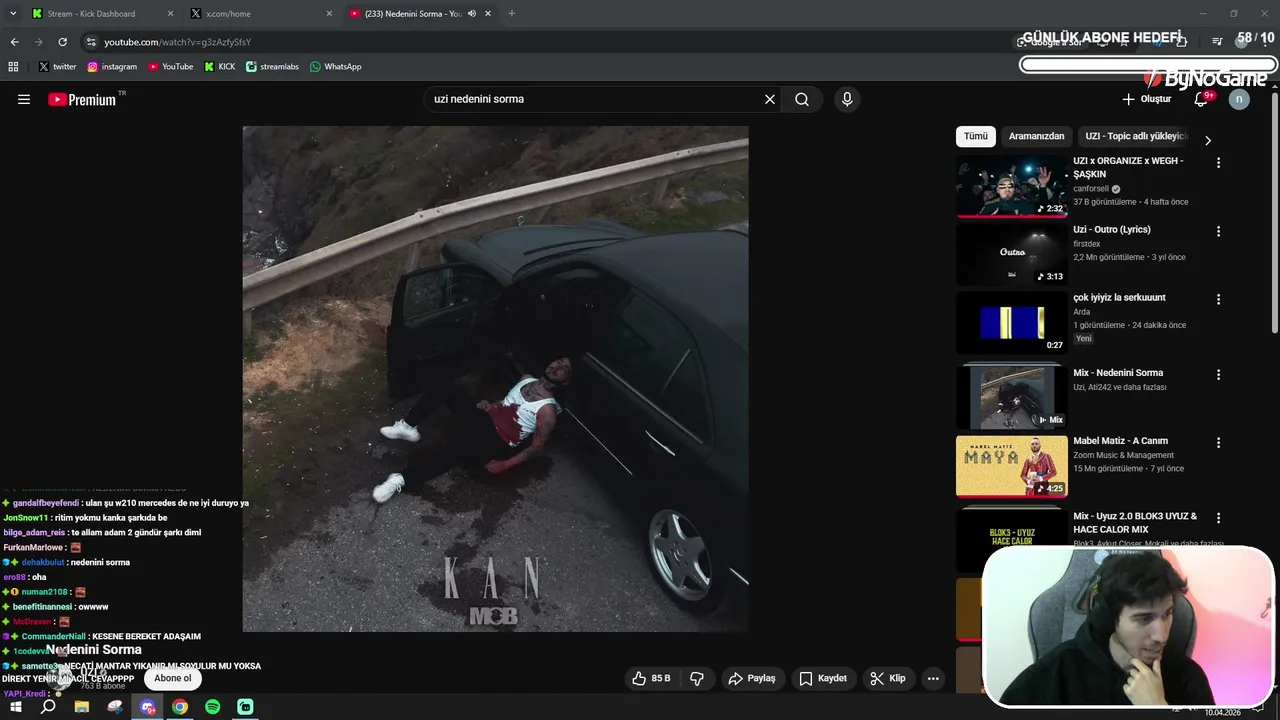The image size is (1280, 720).
Task: Open Windows Start menu
Action: point(16,707)
